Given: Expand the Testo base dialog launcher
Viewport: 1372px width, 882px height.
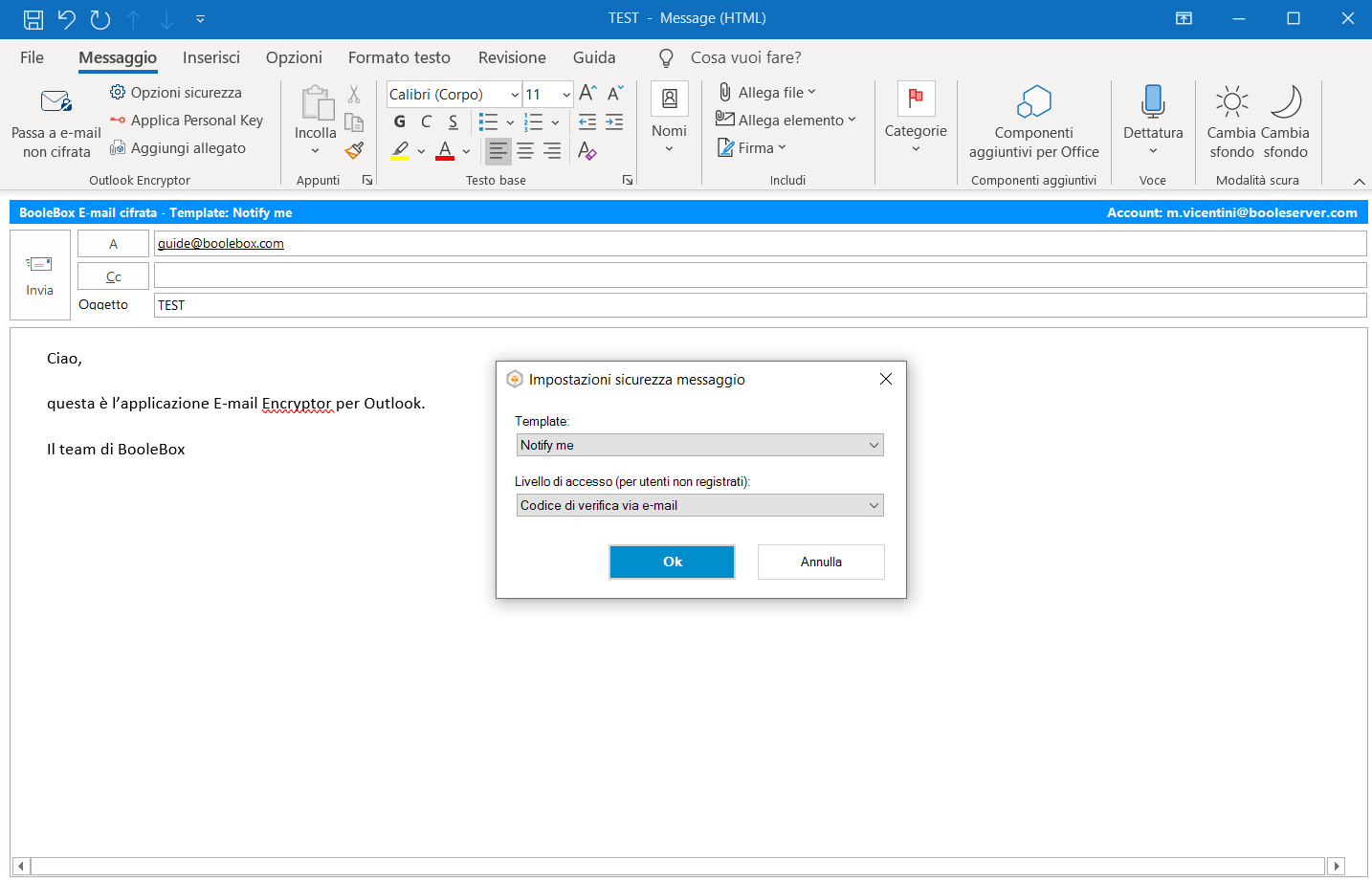Looking at the screenshot, I should [628, 180].
